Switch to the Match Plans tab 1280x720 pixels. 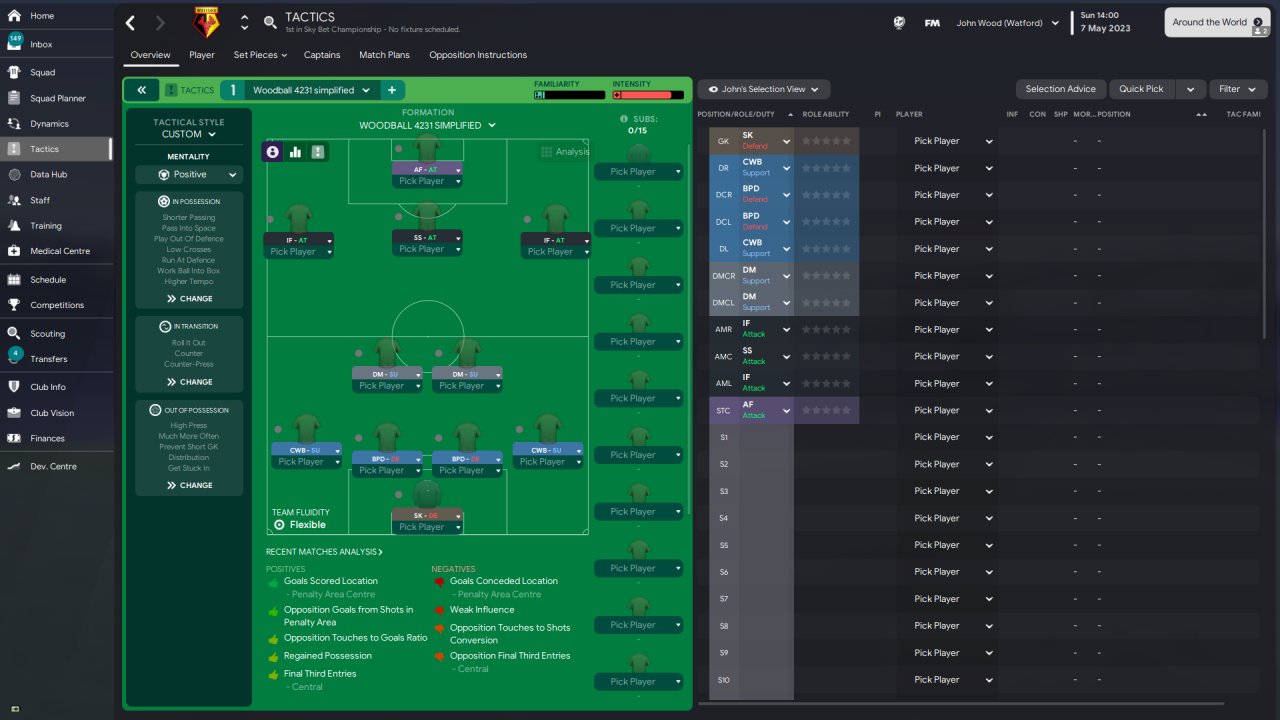pyautogui.click(x=384, y=55)
